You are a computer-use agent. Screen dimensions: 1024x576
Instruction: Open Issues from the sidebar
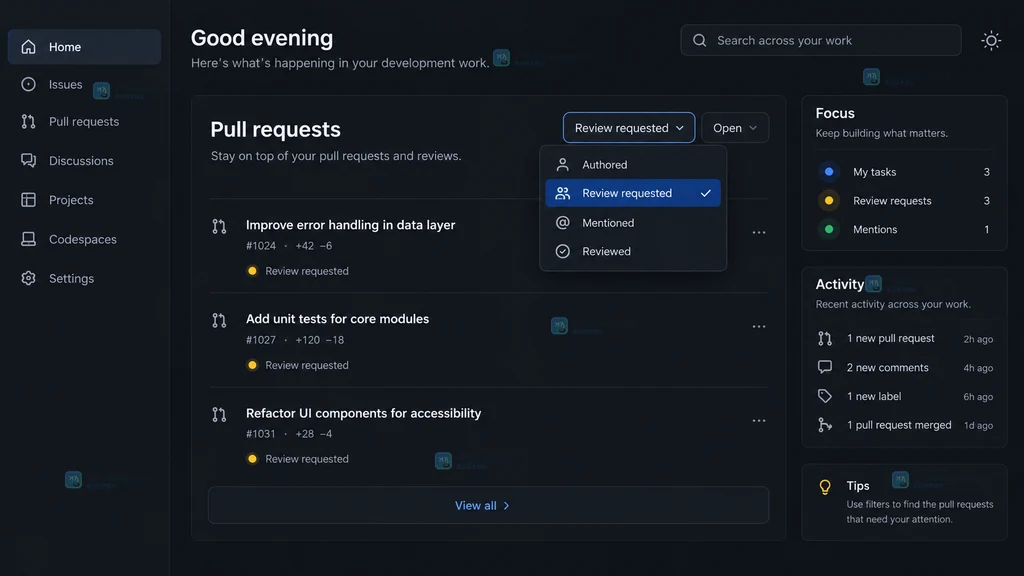pos(65,84)
